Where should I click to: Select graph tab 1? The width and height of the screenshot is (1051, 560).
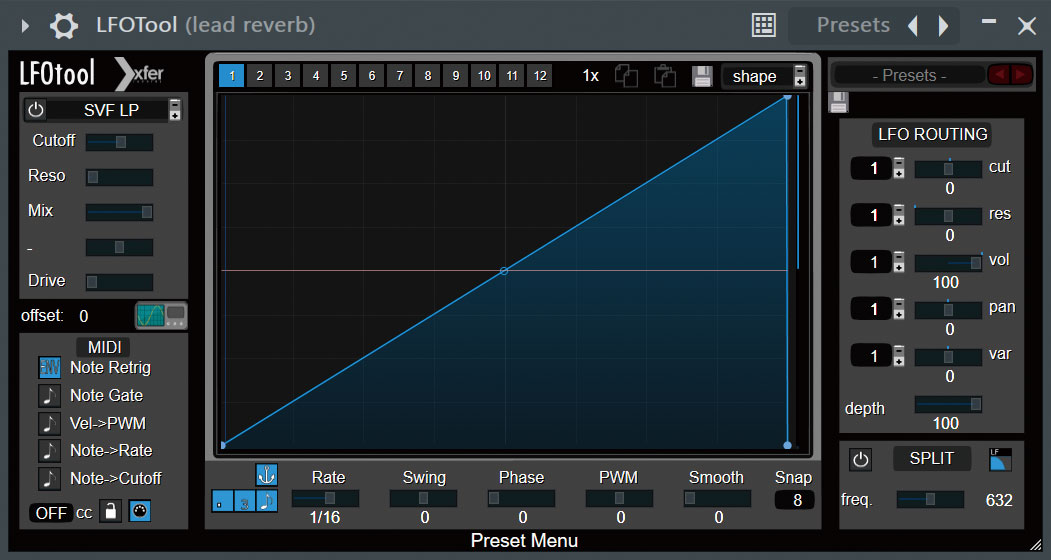click(231, 76)
